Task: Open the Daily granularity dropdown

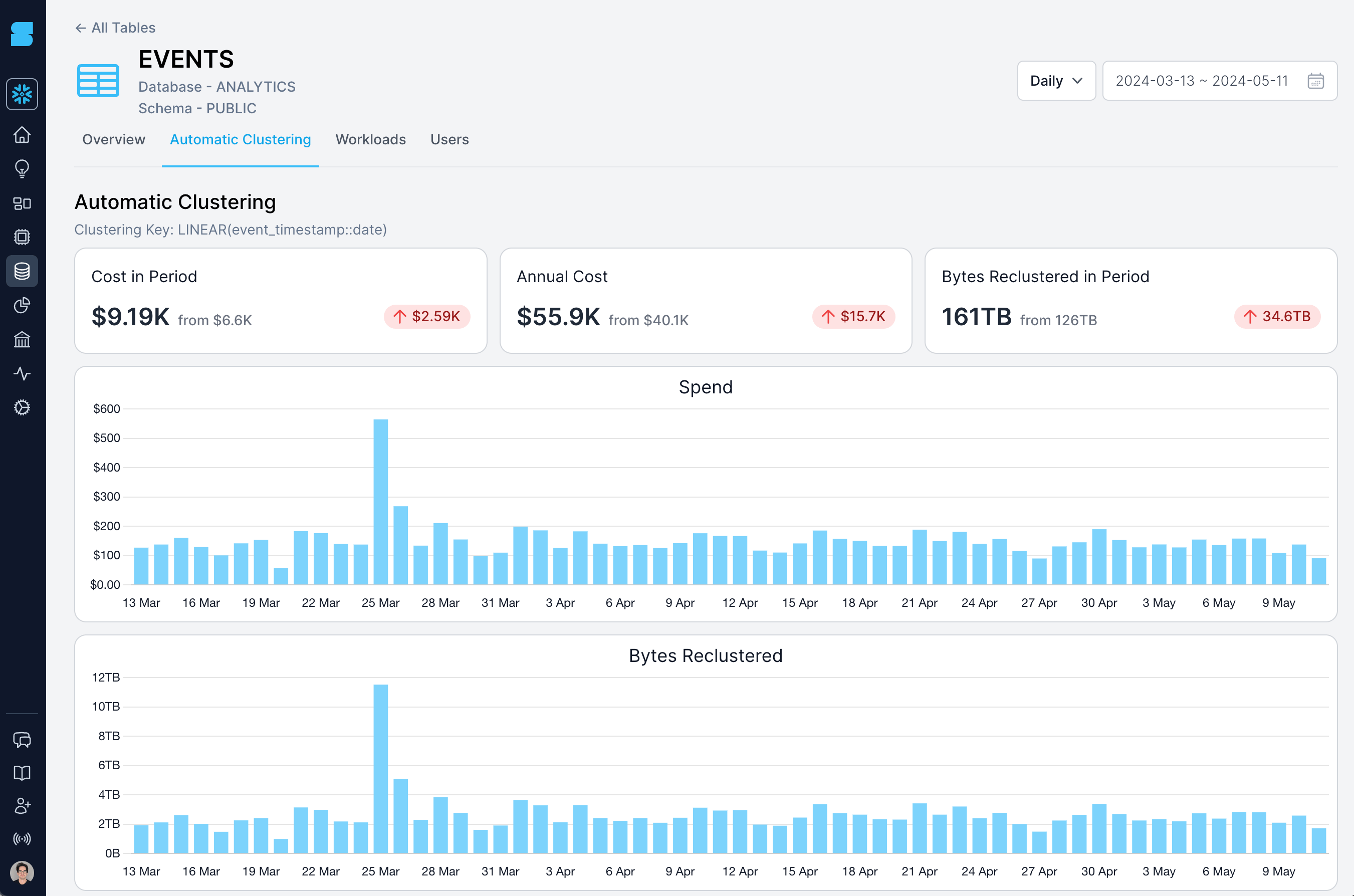Action: (x=1056, y=81)
